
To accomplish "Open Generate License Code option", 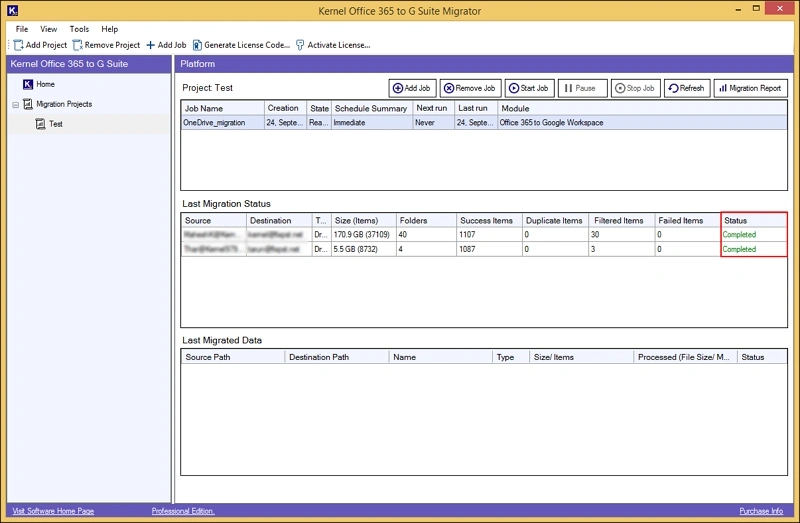I will tap(241, 45).
